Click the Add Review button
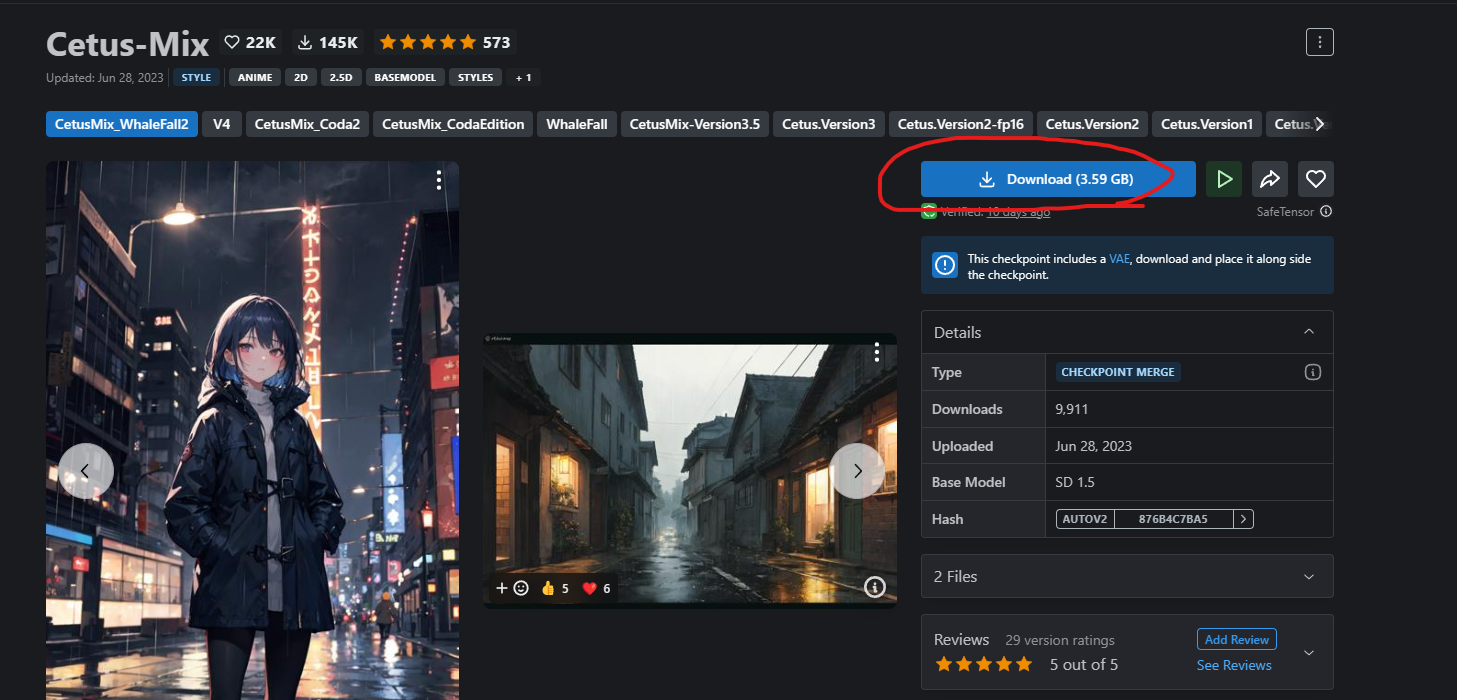The image size is (1457, 700). coord(1236,640)
